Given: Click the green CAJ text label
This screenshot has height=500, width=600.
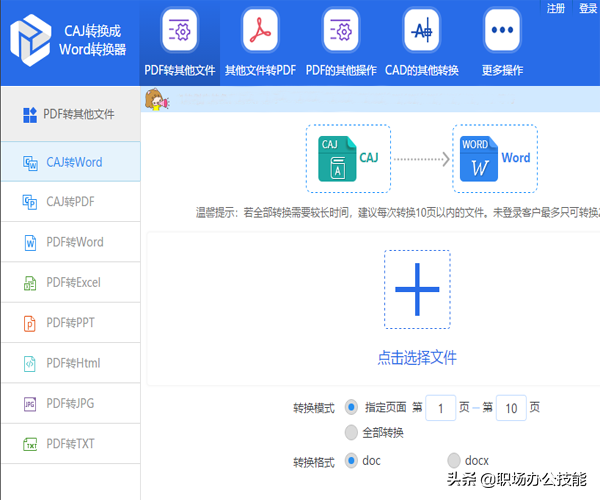Looking at the screenshot, I should tap(369, 158).
